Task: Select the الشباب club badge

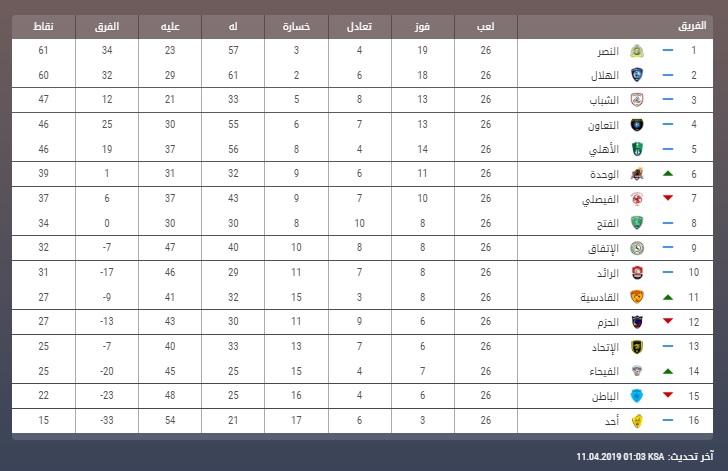Action: click(x=637, y=100)
